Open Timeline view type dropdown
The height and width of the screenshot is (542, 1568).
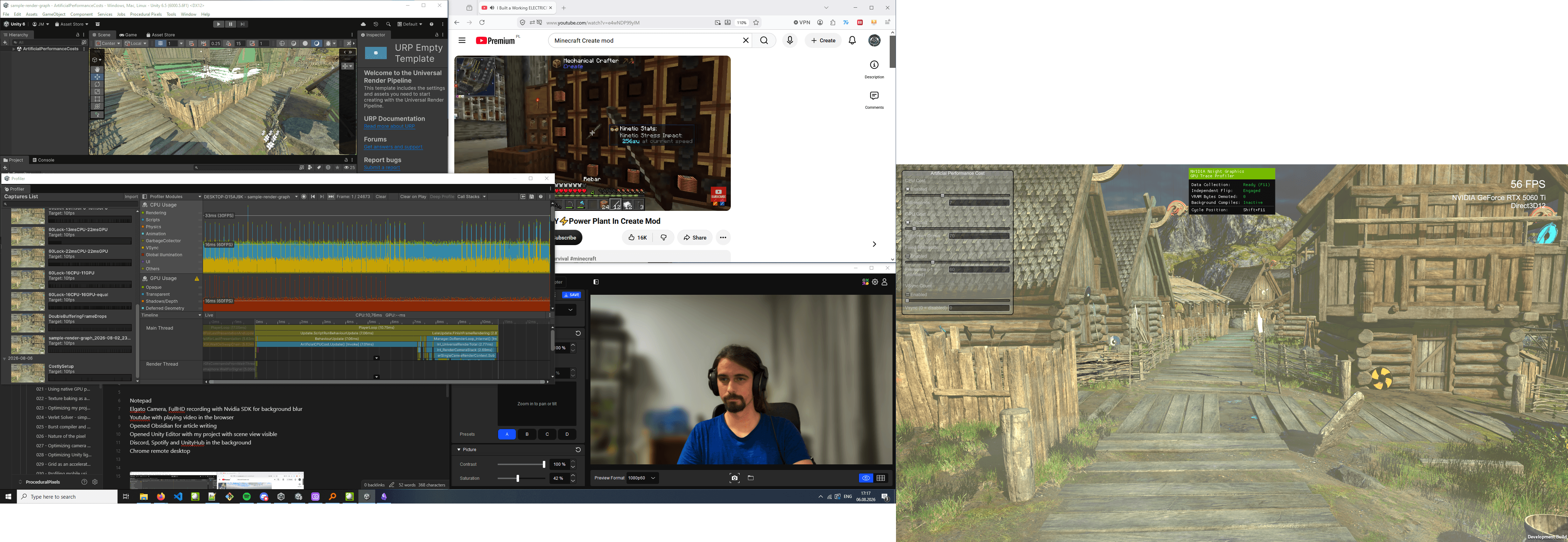click(x=171, y=315)
